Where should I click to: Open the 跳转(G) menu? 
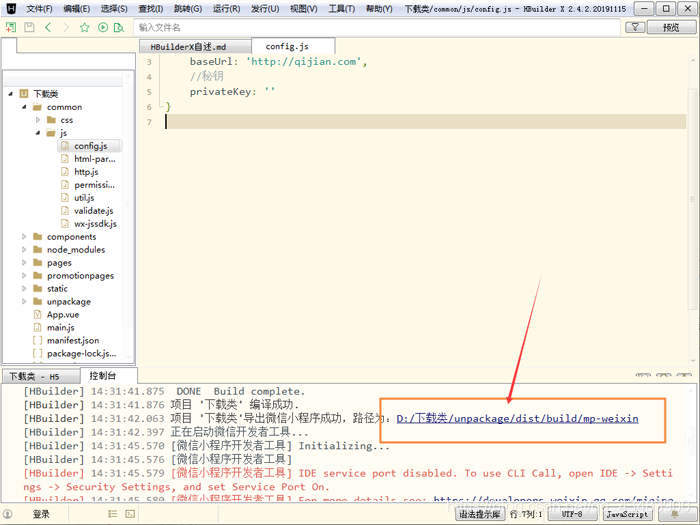[x=188, y=9]
